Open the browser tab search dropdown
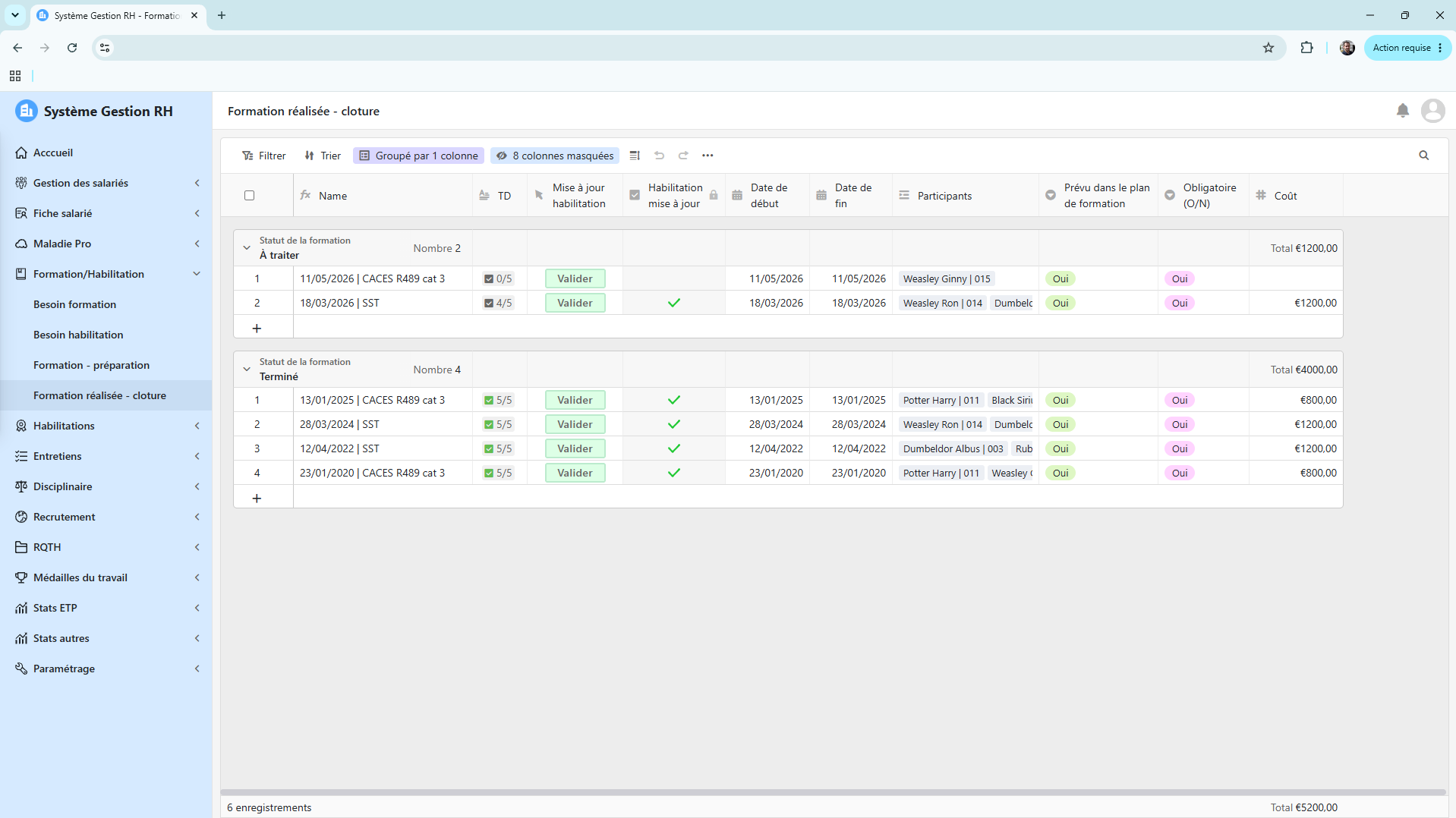The image size is (1456, 818). (15, 15)
